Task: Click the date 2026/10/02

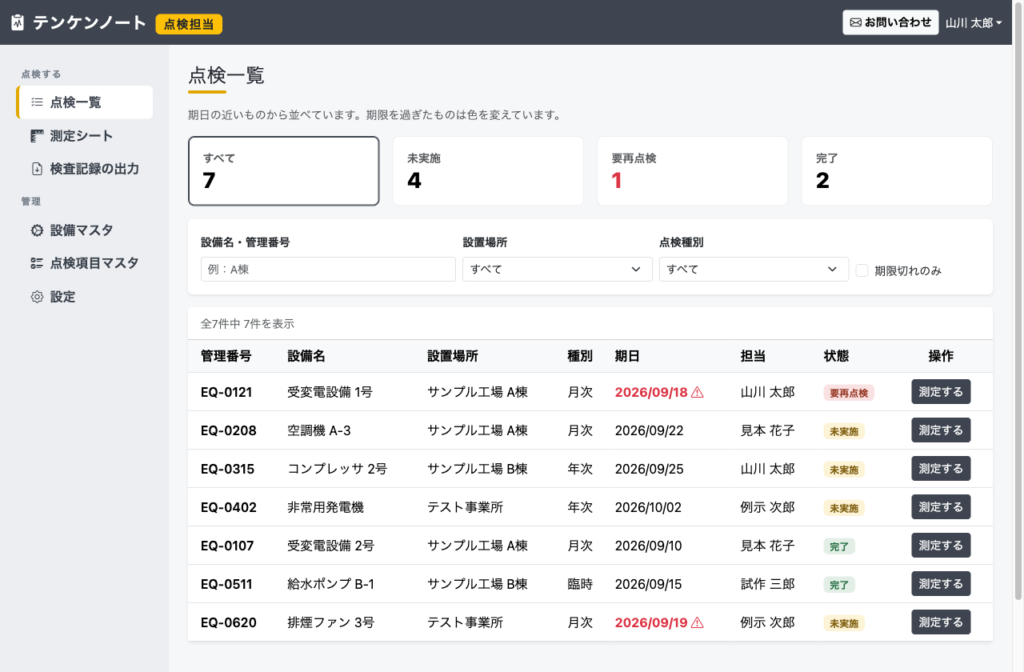Action: click(648, 507)
